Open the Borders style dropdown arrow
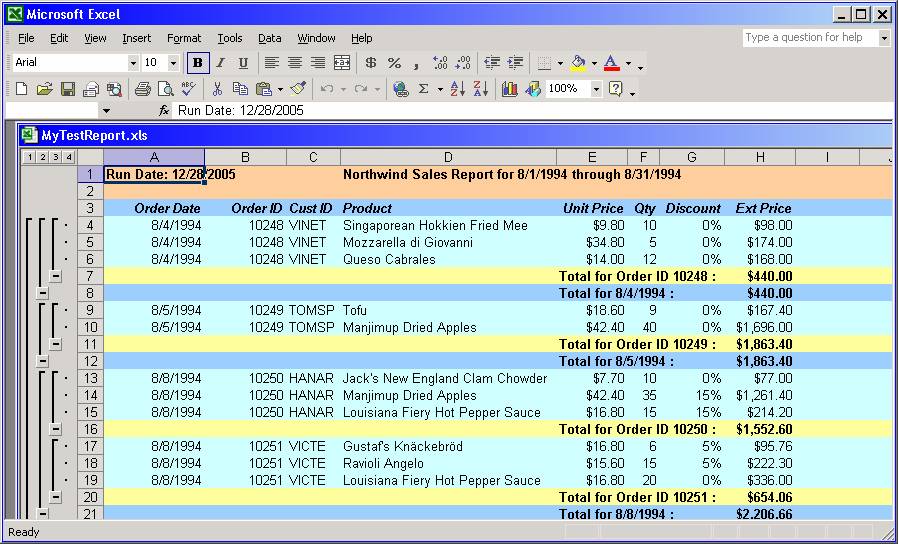 tap(560, 62)
